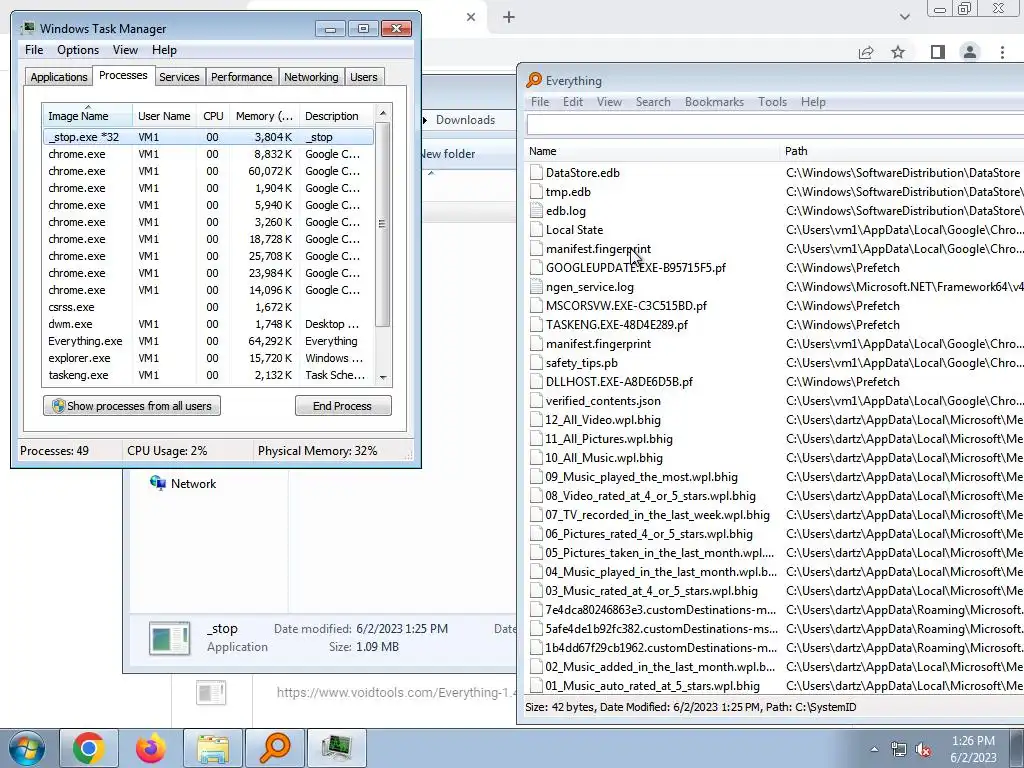
Task: Open the taskbar clock showing 1:26 PM
Action: coord(973,749)
